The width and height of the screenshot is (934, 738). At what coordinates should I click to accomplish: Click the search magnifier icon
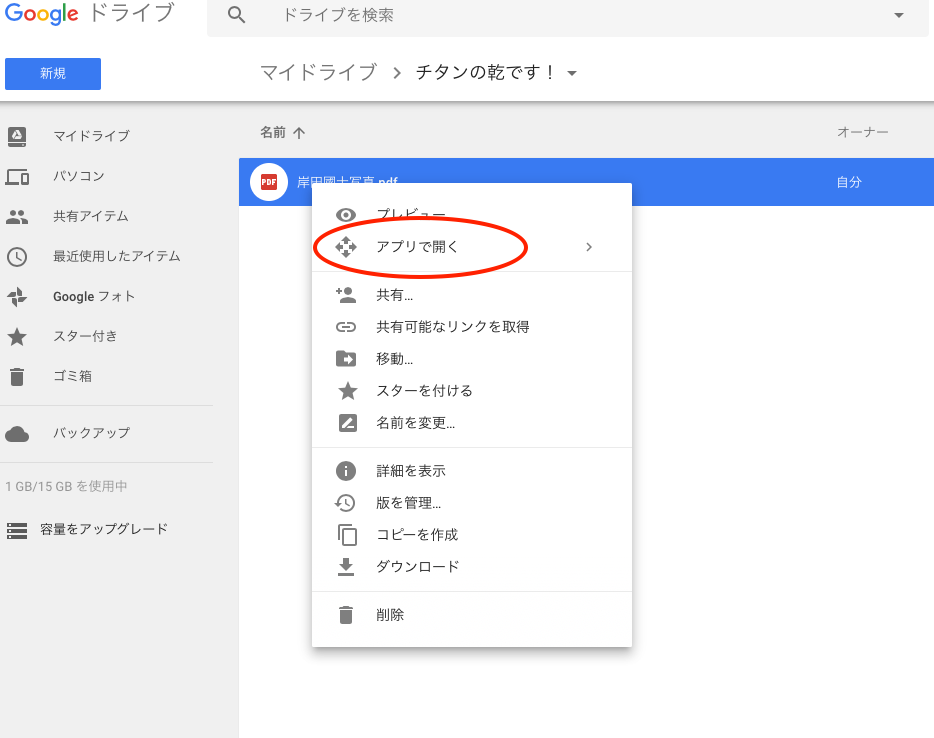pos(236,15)
